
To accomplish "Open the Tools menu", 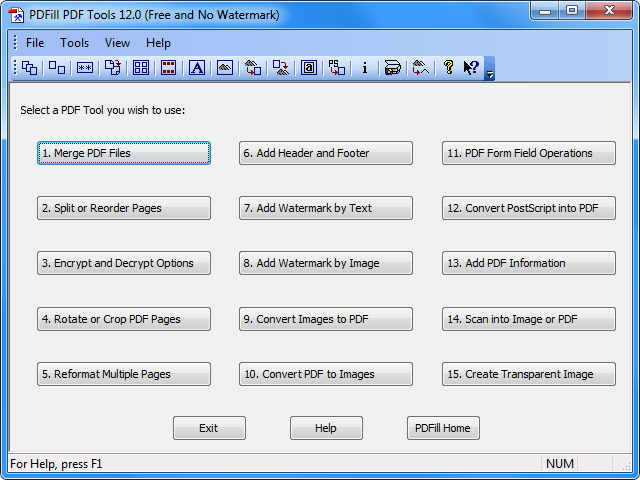I will pyautogui.click(x=74, y=43).
